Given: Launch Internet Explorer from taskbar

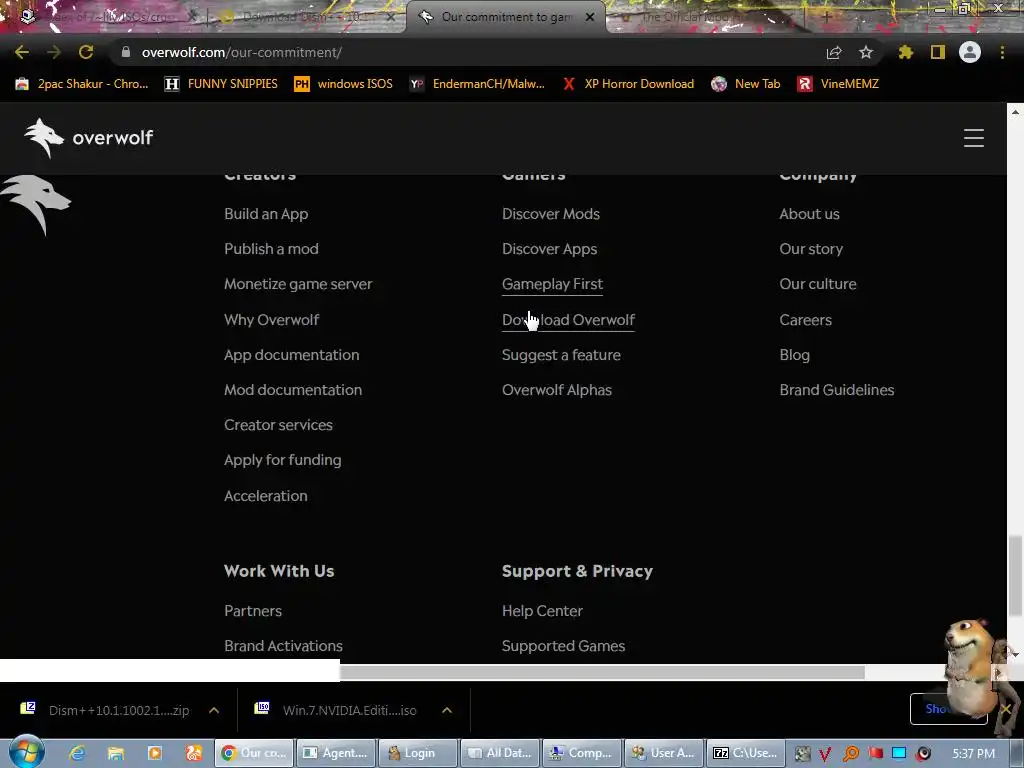Looking at the screenshot, I should pos(77,753).
